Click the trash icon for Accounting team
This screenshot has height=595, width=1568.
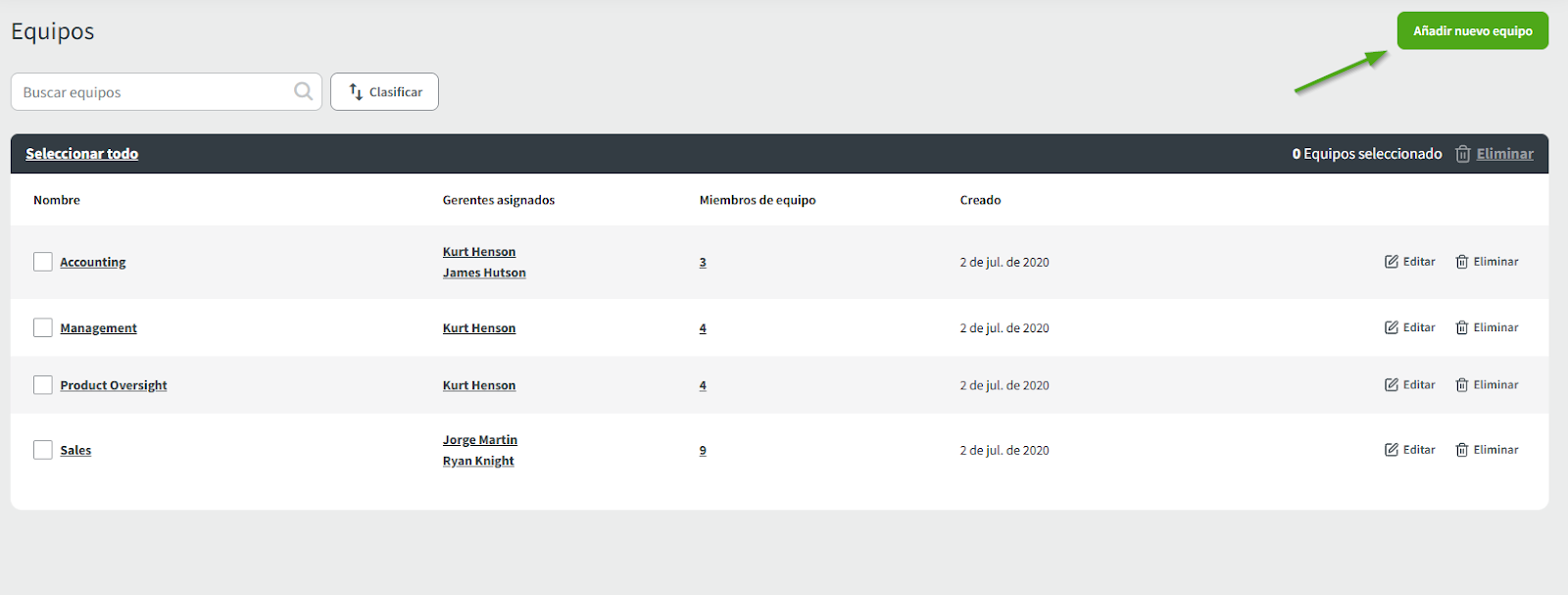1461,262
